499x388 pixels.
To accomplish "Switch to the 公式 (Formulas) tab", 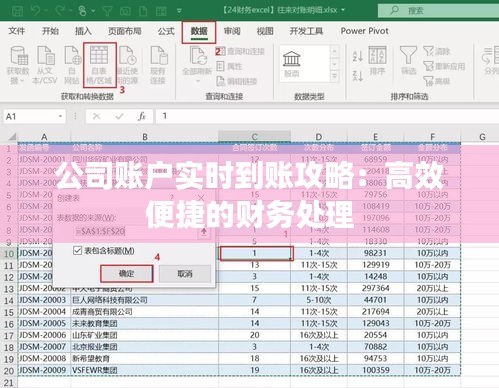I will click(166, 31).
